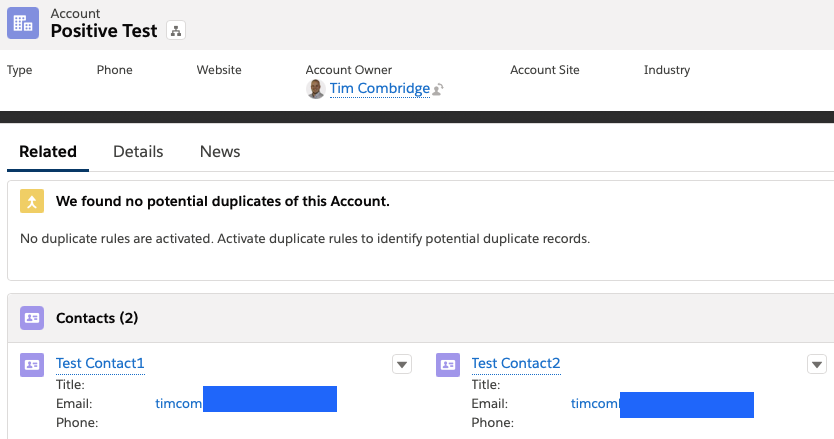Click the Test Contact1 contact icon

(32, 365)
